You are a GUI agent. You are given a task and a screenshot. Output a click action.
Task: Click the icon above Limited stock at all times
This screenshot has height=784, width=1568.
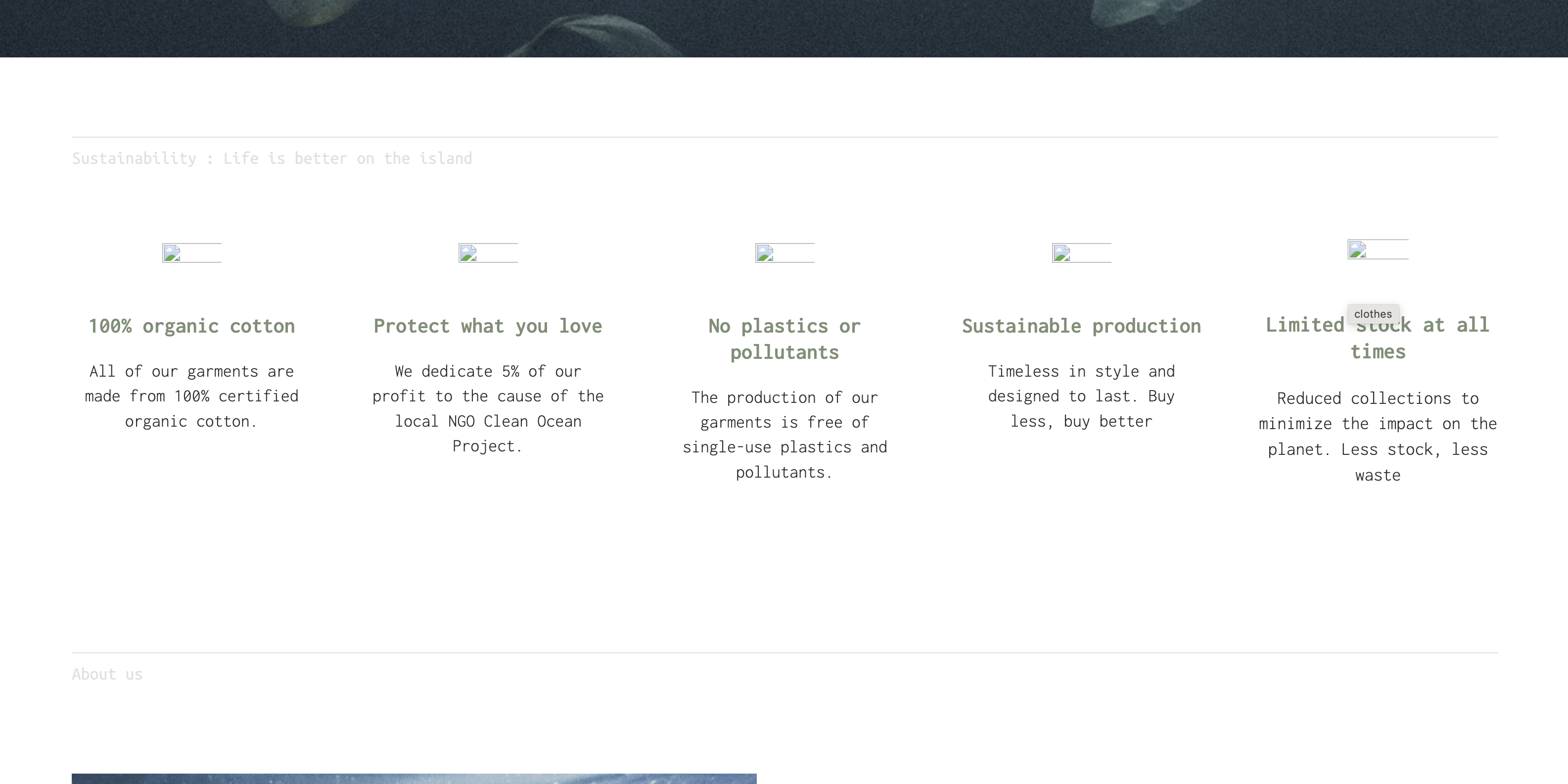coord(1378,249)
